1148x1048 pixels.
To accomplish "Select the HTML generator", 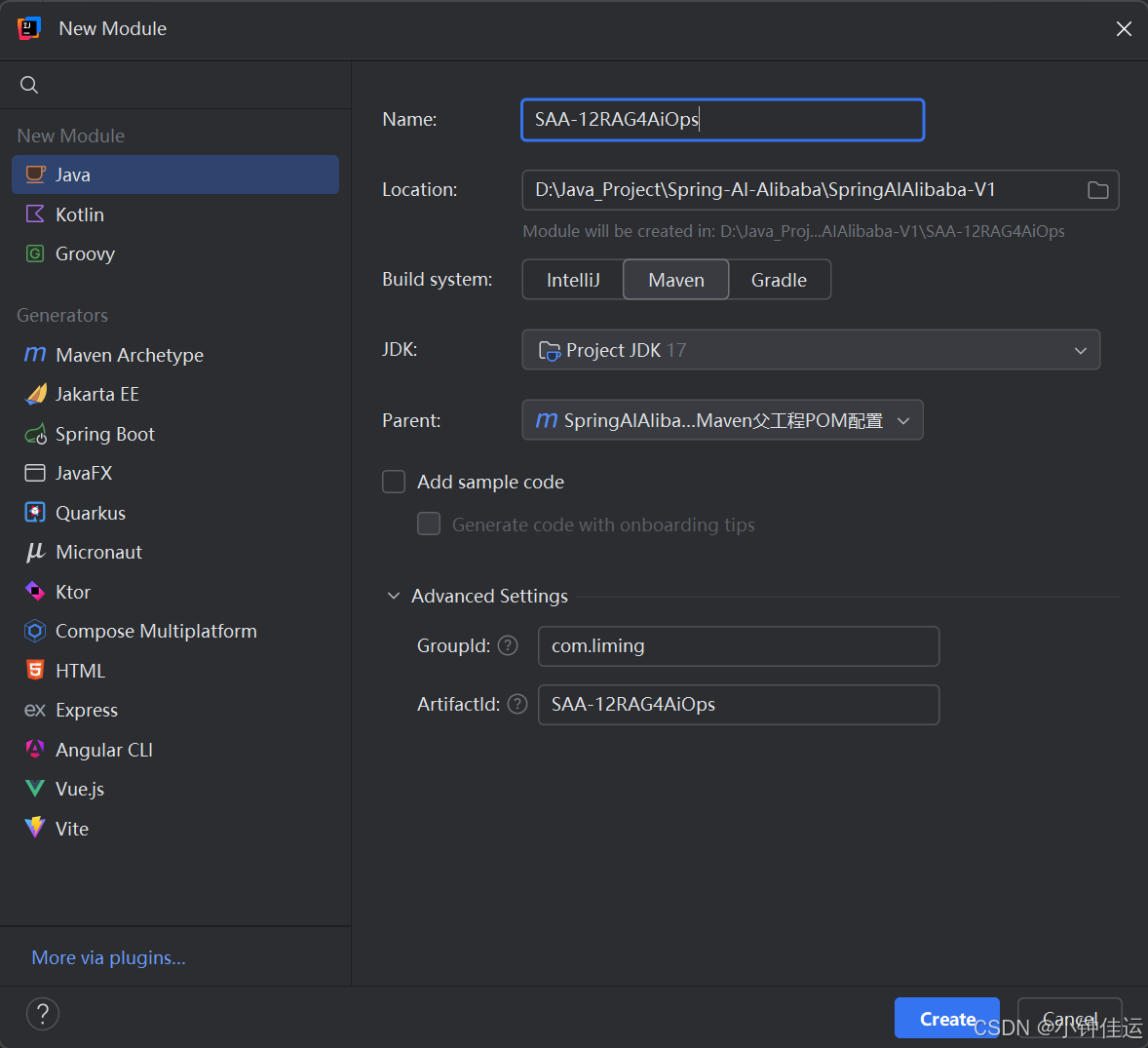I will pyautogui.click(x=175, y=671).
